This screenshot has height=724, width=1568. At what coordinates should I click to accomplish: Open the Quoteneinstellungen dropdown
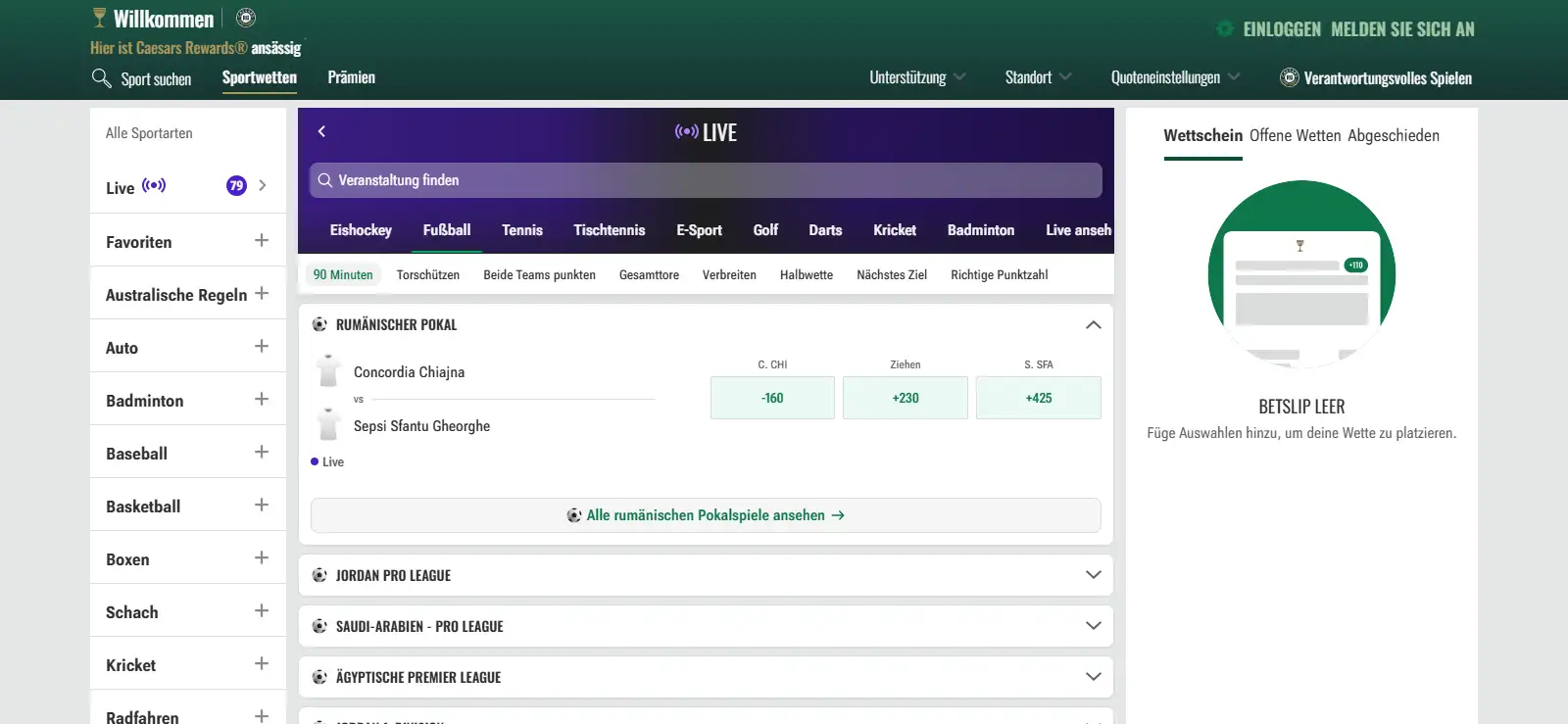[x=1175, y=77]
